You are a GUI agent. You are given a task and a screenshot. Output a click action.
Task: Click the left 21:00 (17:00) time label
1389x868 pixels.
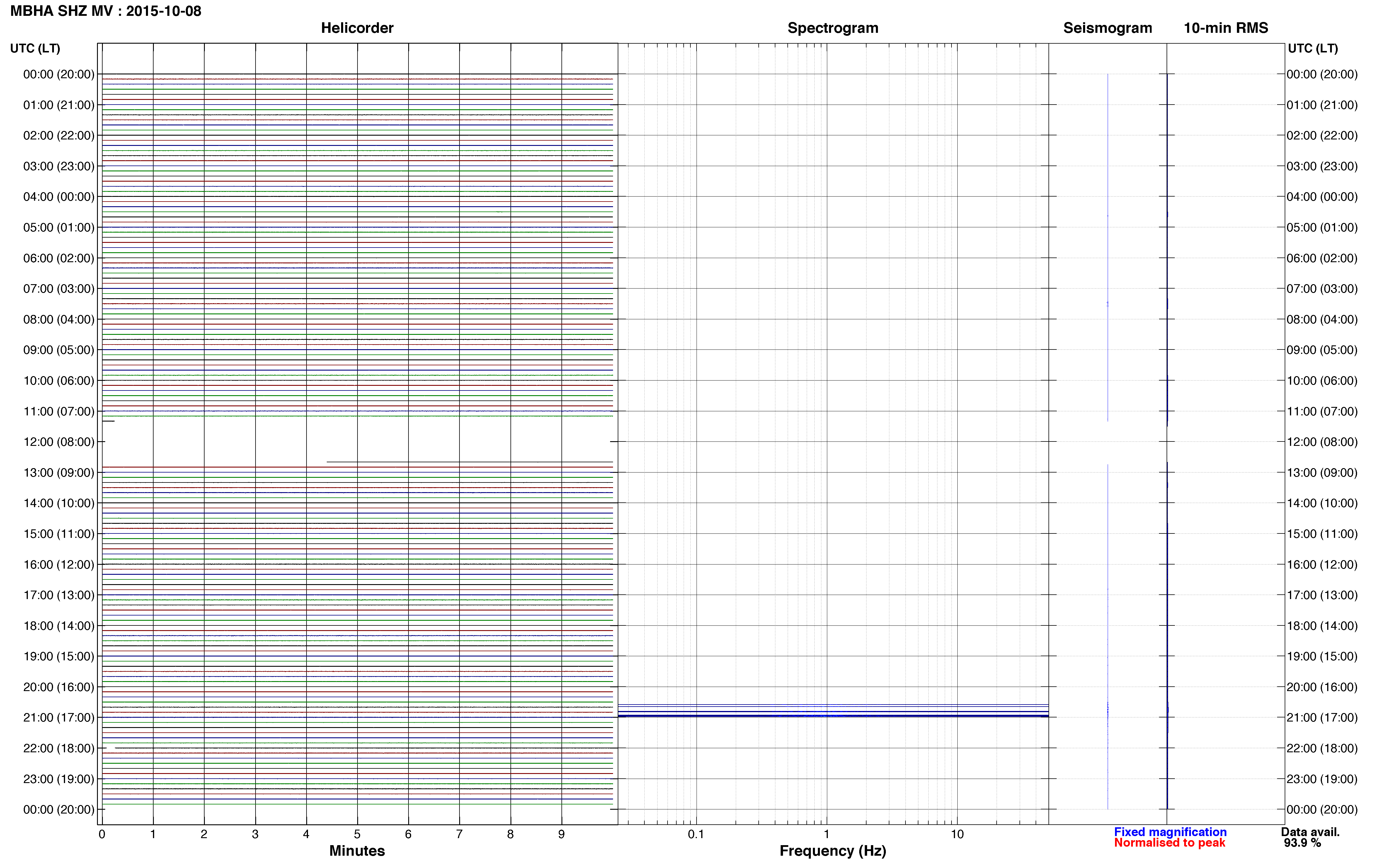click(x=59, y=718)
